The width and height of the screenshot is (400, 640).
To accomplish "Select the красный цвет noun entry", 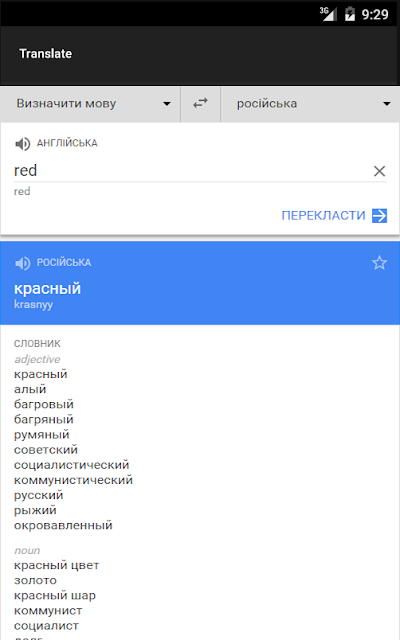I will [x=56, y=565].
